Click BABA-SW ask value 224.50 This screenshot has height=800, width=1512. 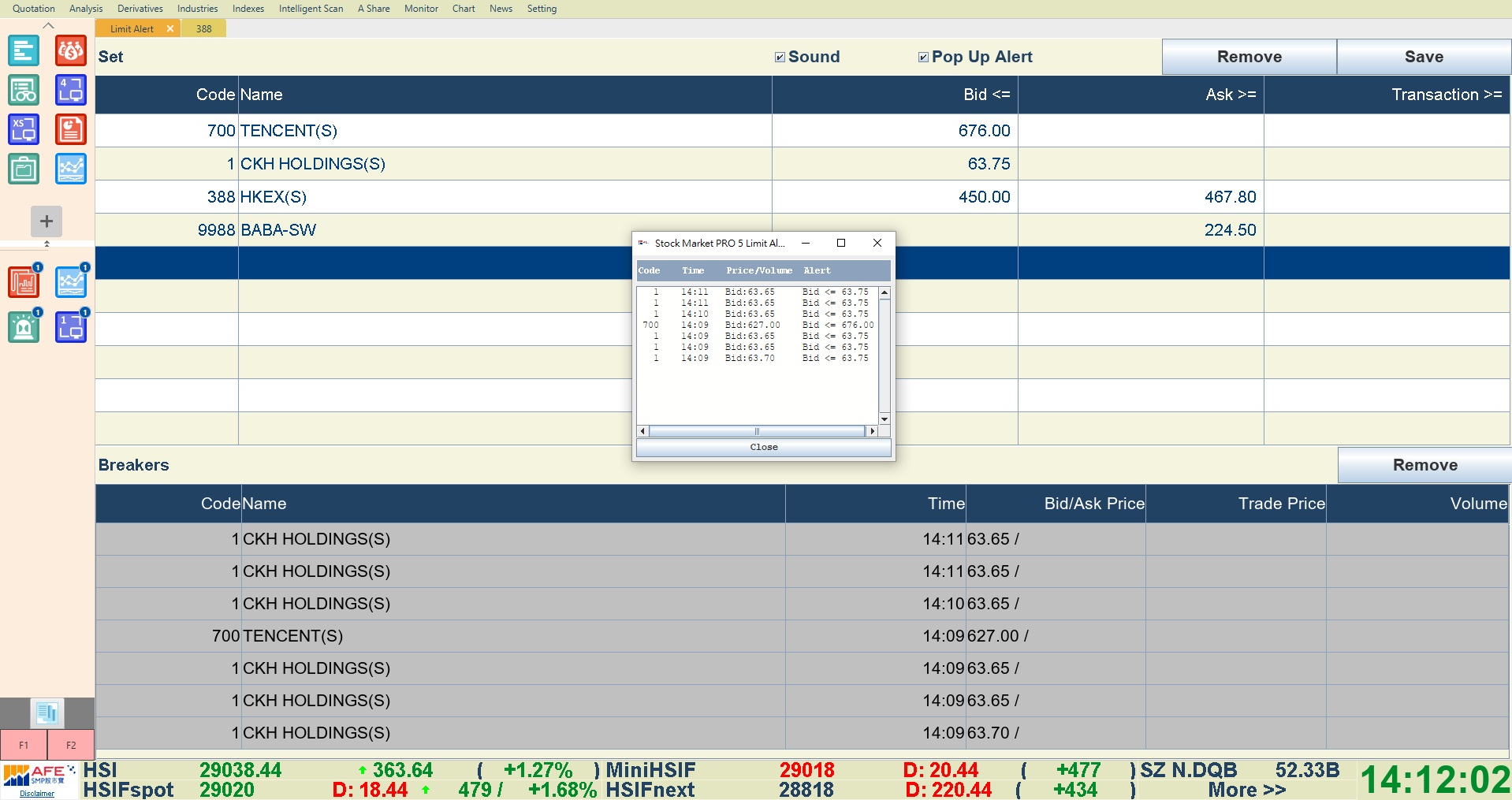(x=1230, y=230)
